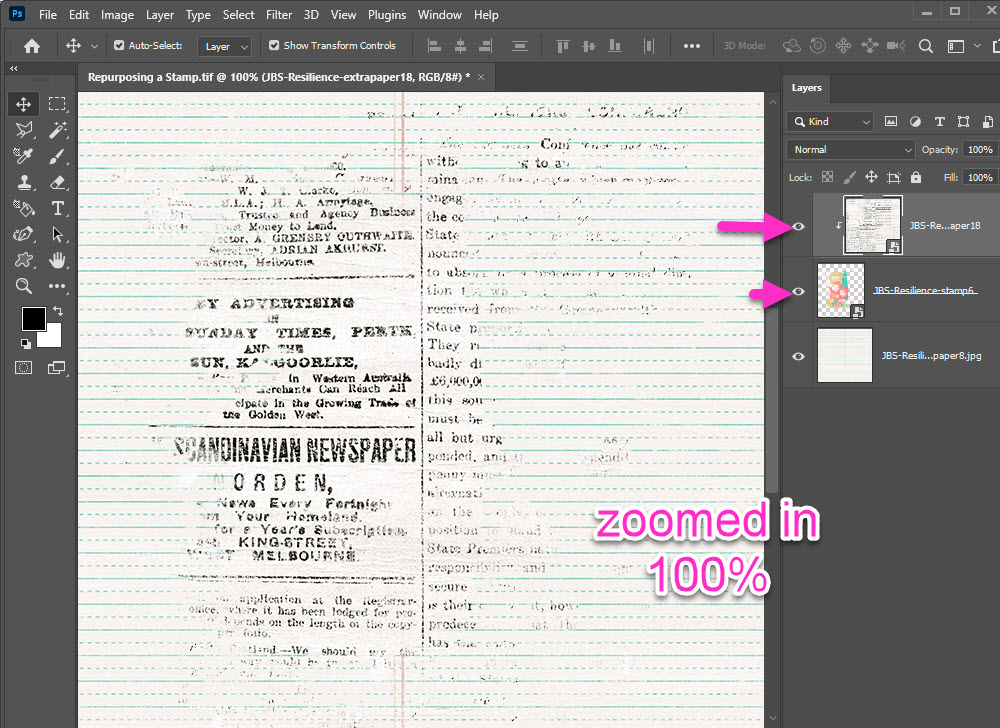Screen dimensions: 1000x728
Task: Open the Normal blend mode dropdown
Action: tap(851, 150)
